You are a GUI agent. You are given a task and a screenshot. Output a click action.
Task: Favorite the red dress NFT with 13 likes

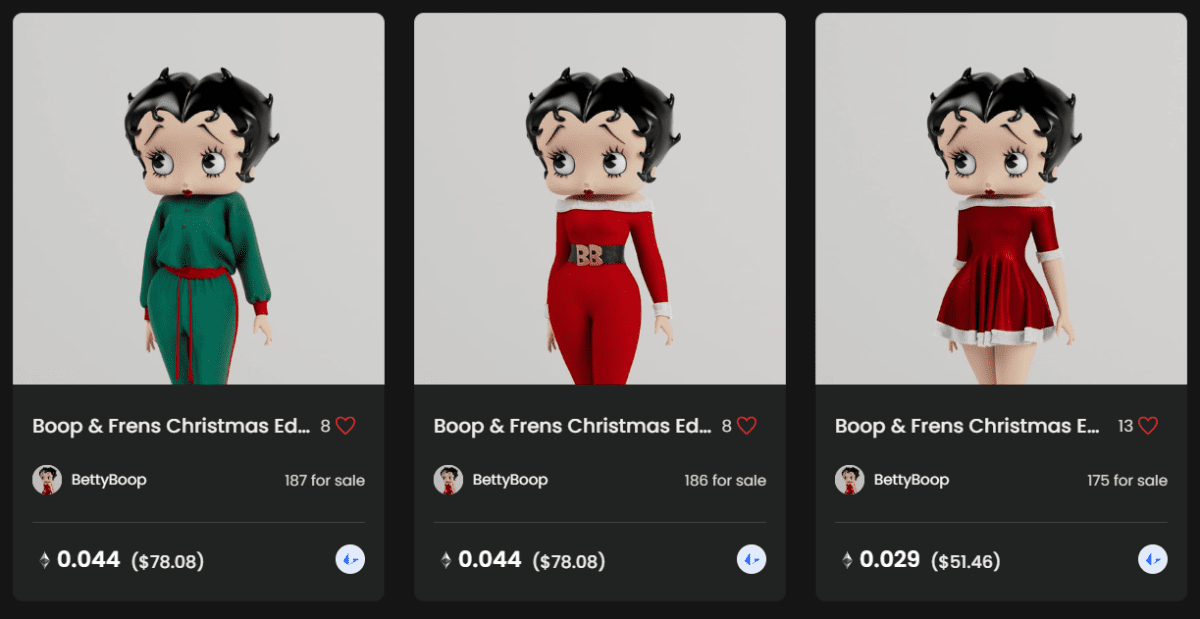pos(1148,425)
